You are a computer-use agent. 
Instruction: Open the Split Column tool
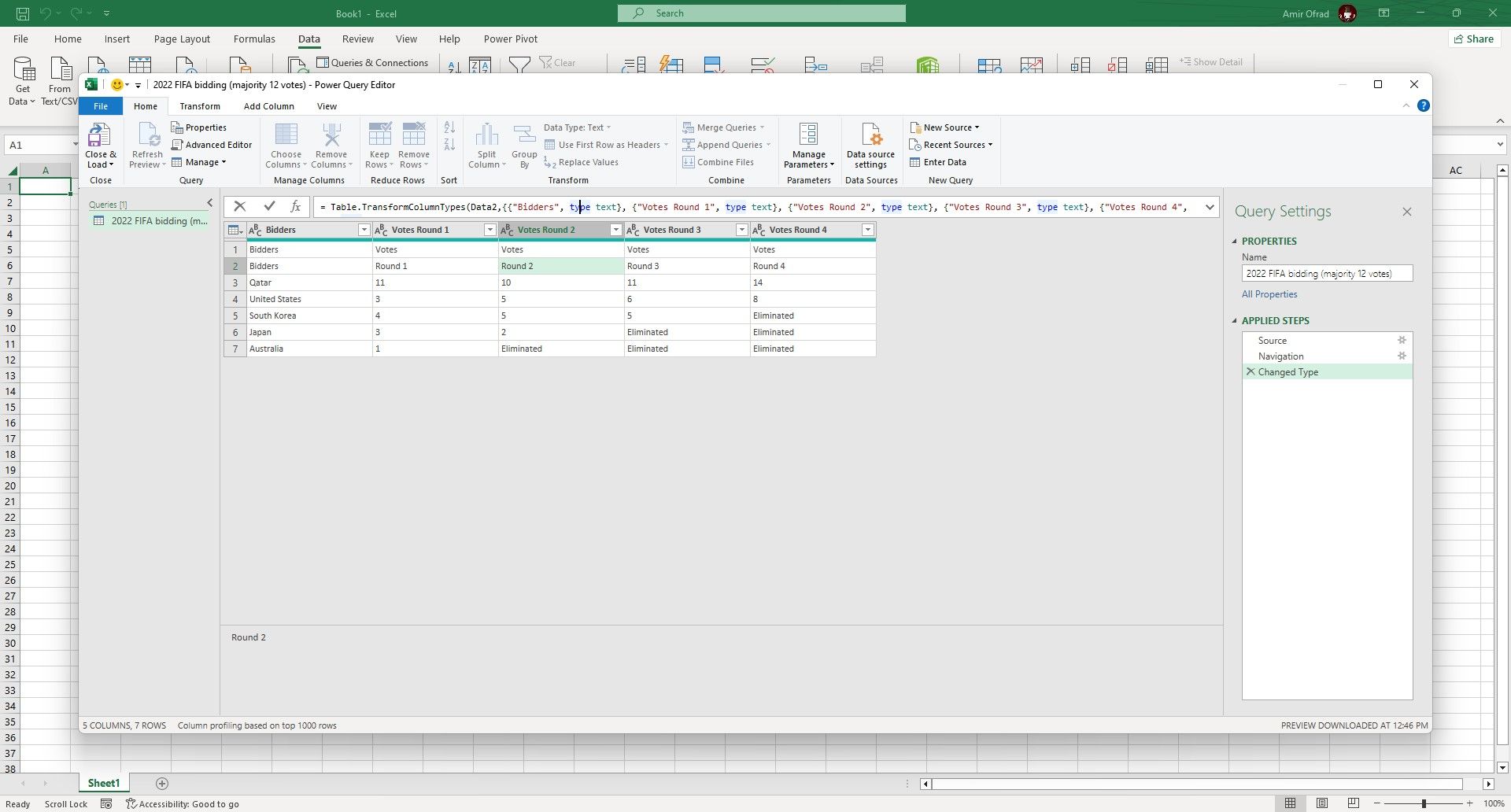[x=486, y=144]
